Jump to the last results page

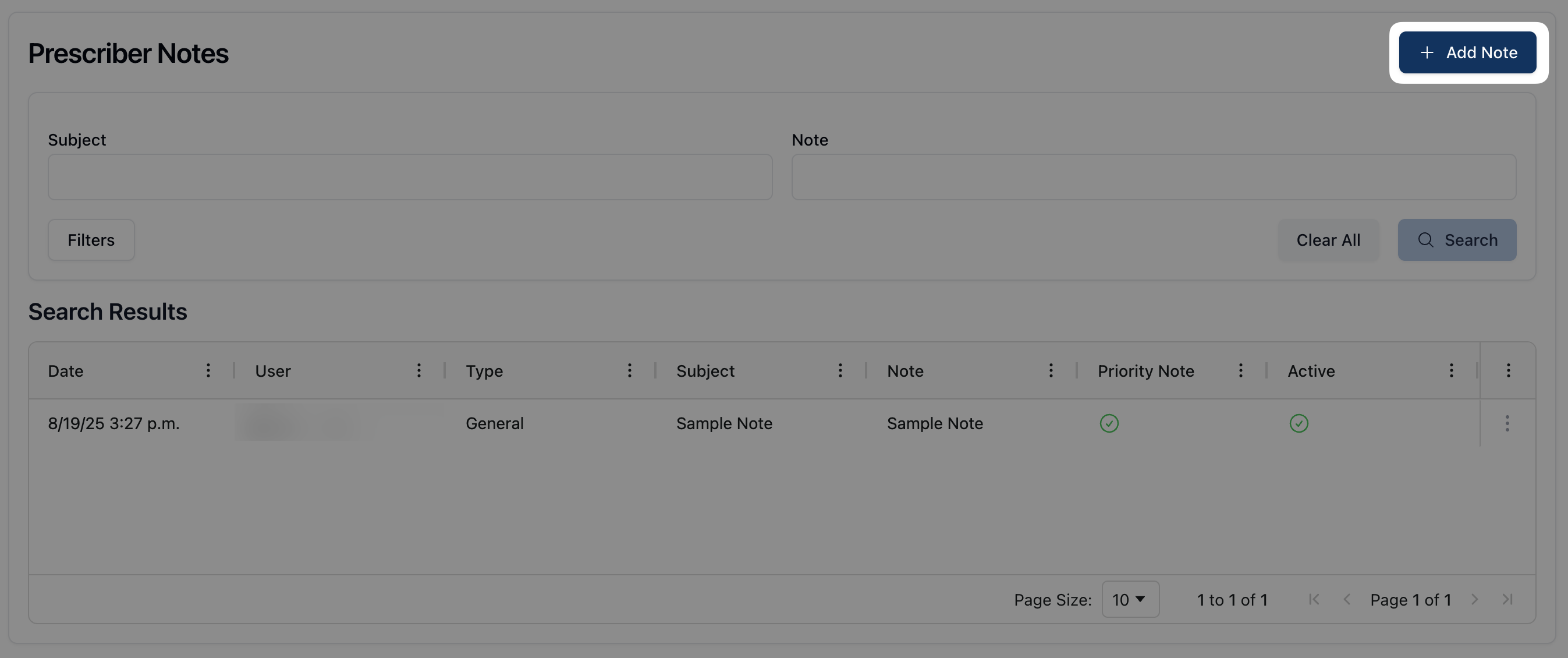tap(1507, 600)
